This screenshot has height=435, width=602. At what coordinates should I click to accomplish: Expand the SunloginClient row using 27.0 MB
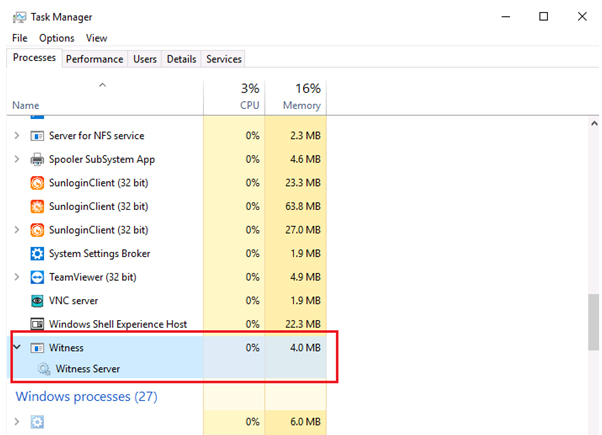(x=17, y=230)
